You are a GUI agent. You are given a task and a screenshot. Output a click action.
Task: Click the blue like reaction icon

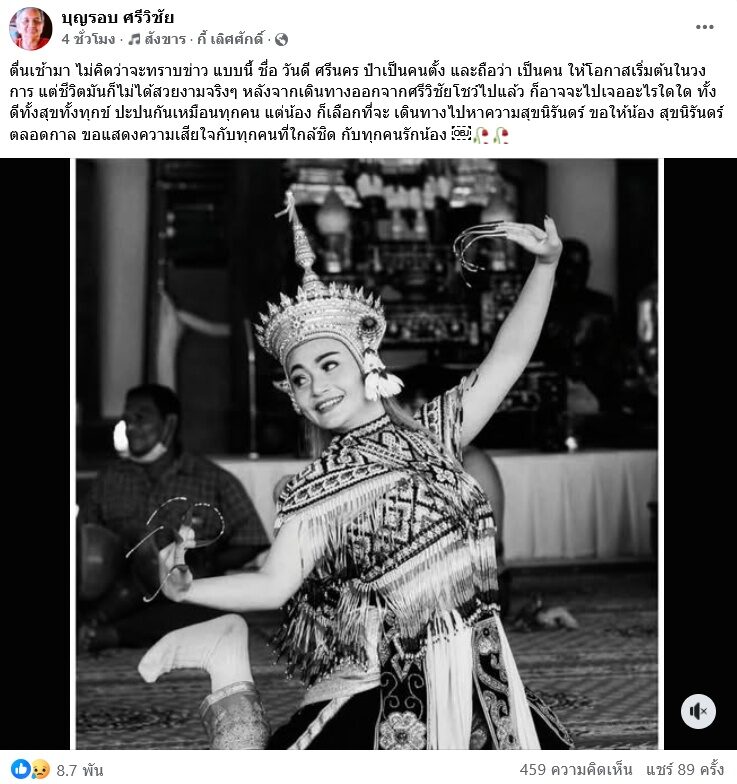[x=20, y=768]
